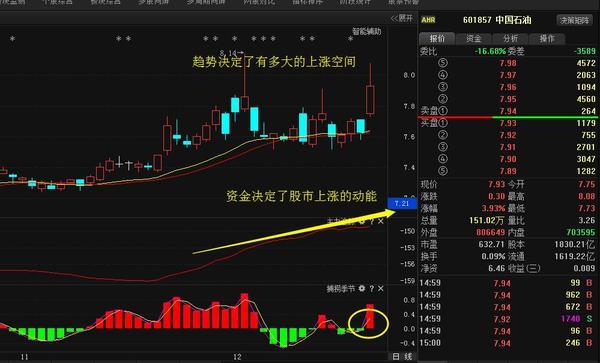Image resolution: width=600 pixels, height=363 pixels.
Task: Switch to the 分析 tab
Action: coord(510,38)
